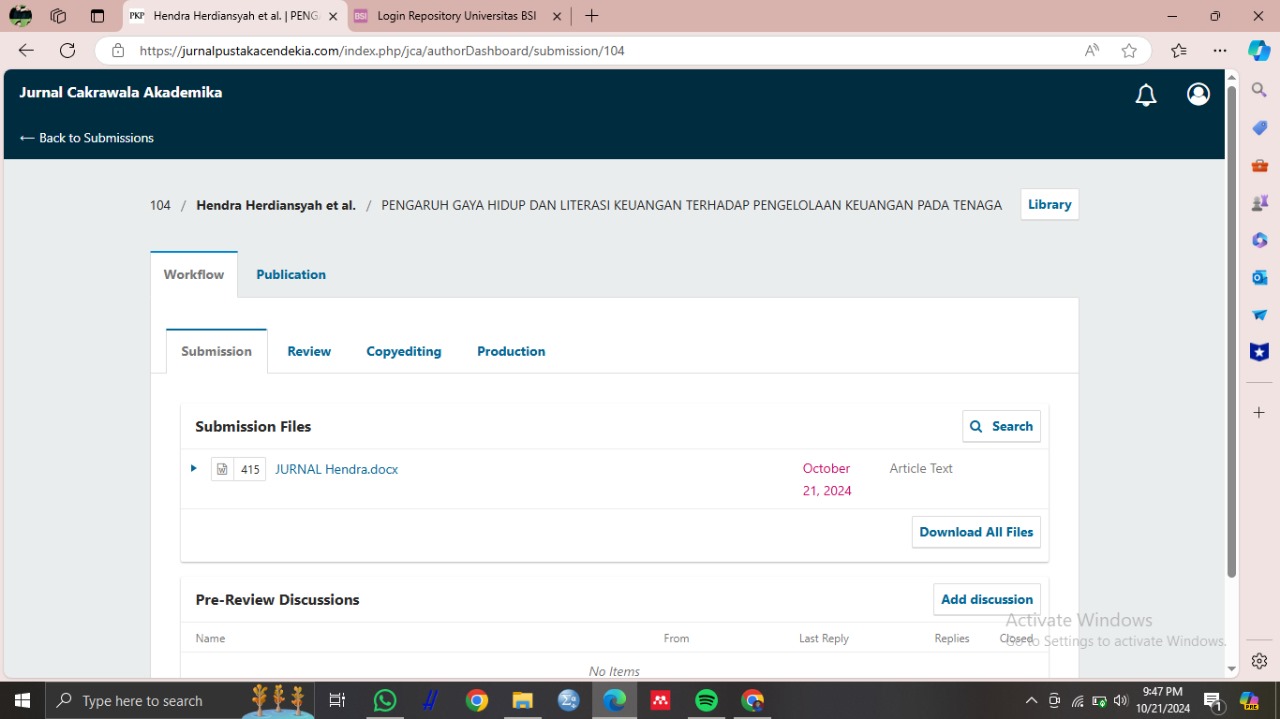Open the notification center icon
Screen dimensions: 1280x719
pos(1213,701)
